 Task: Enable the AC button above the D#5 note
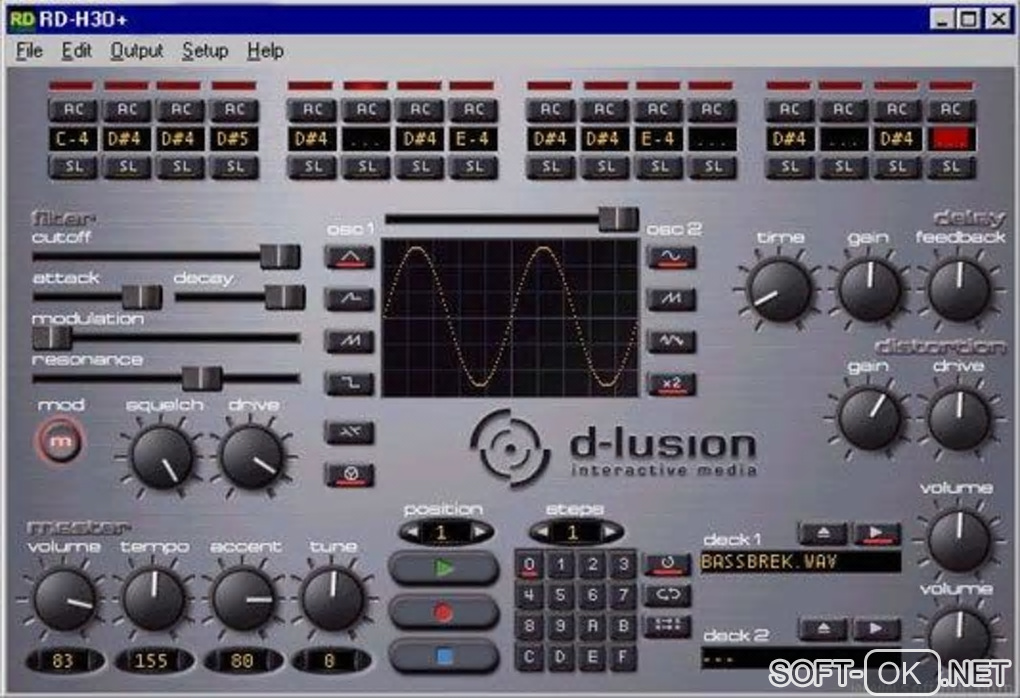tap(234, 110)
